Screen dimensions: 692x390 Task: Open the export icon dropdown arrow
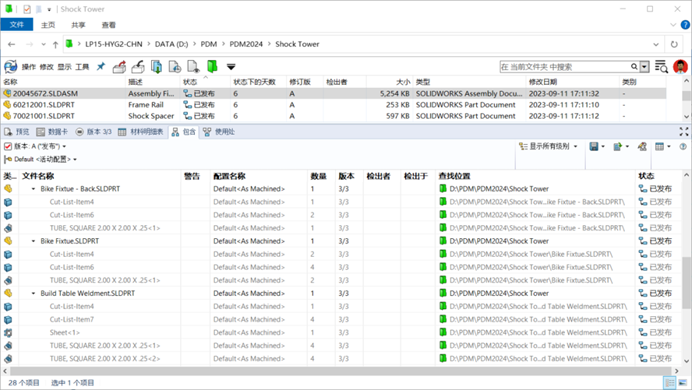click(627, 146)
